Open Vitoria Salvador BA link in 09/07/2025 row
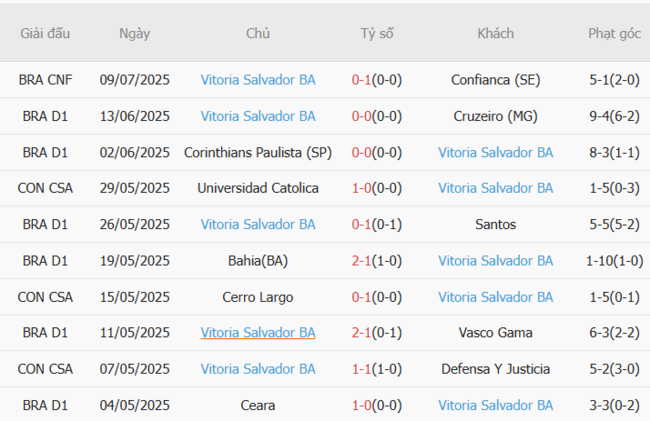Screen dimensions: 650x421 [x=258, y=80]
